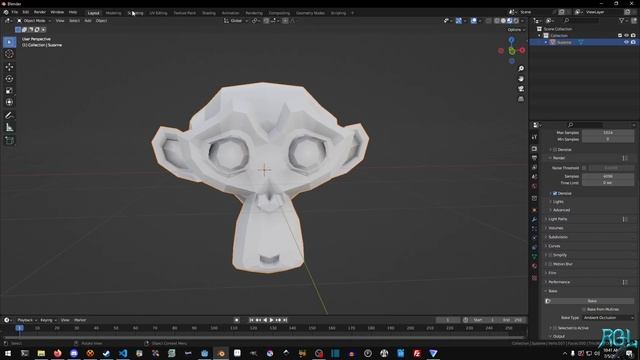Screen dimensions: 640x360
Task: Open the Tool properties tab
Action: 534,138
